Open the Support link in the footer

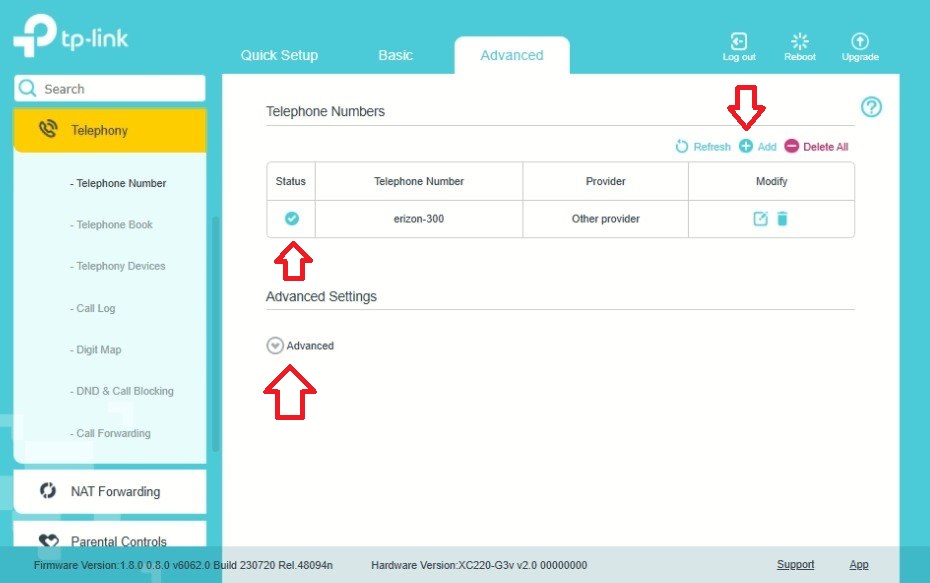[x=795, y=565]
